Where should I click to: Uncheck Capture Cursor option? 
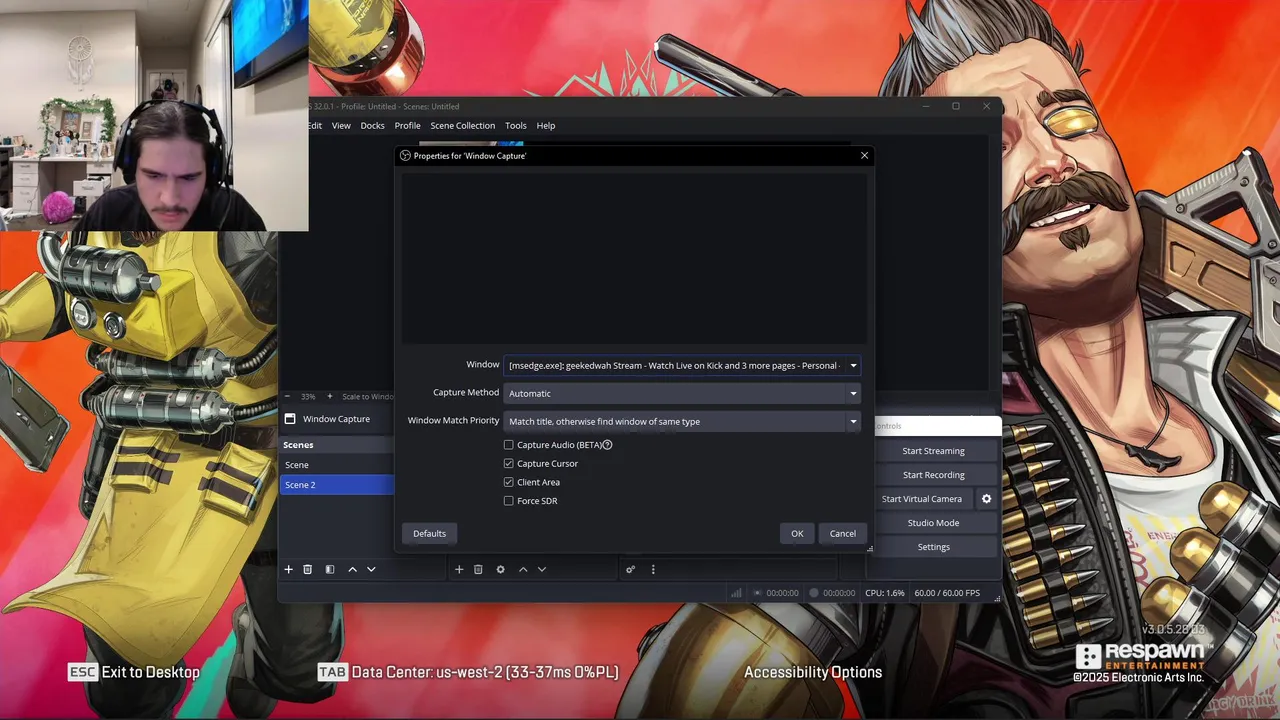[509, 463]
